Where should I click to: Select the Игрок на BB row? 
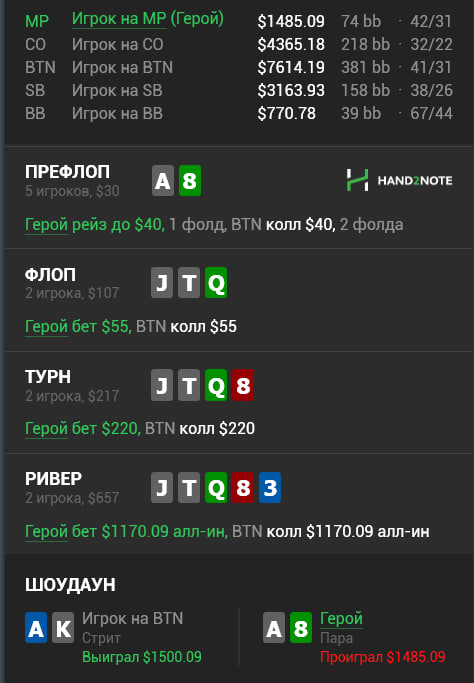tap(239, 114)
